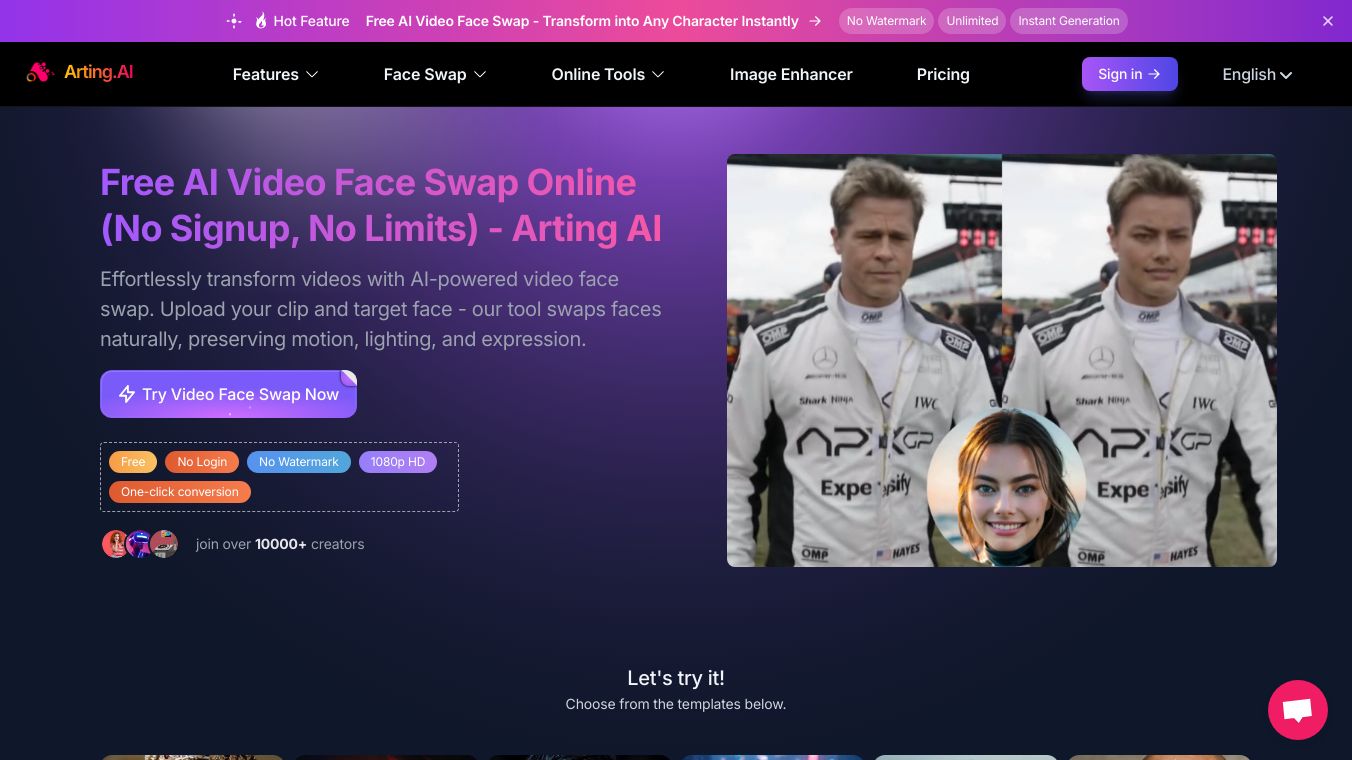Click 'Choose from the templates below.' text
The image size is (1352, 760).
point(676,704)
